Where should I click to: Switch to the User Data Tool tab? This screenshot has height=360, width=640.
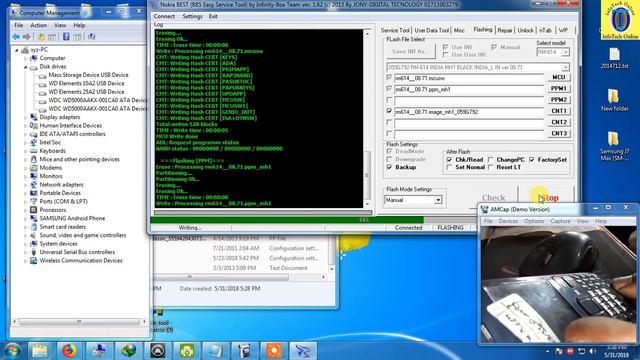(431, 31)
